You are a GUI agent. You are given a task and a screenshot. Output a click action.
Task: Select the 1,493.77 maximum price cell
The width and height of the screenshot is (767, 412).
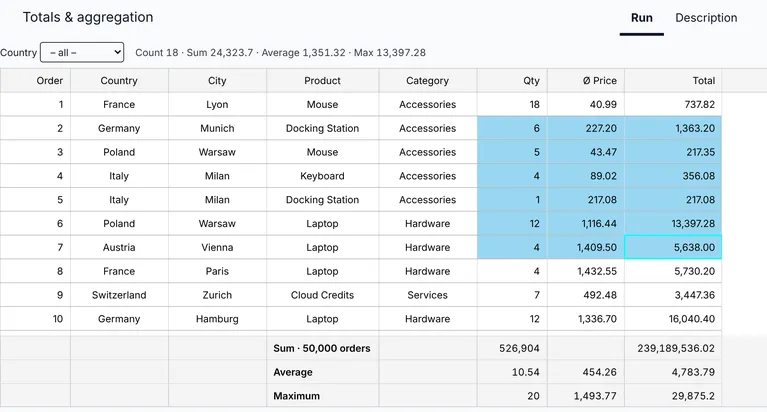(586, 396)
